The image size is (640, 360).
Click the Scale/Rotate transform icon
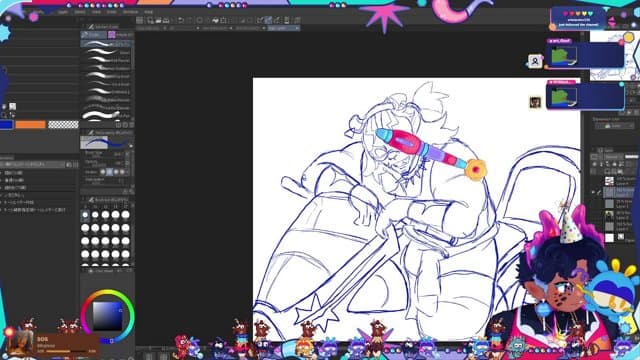[x=223, y=20]
